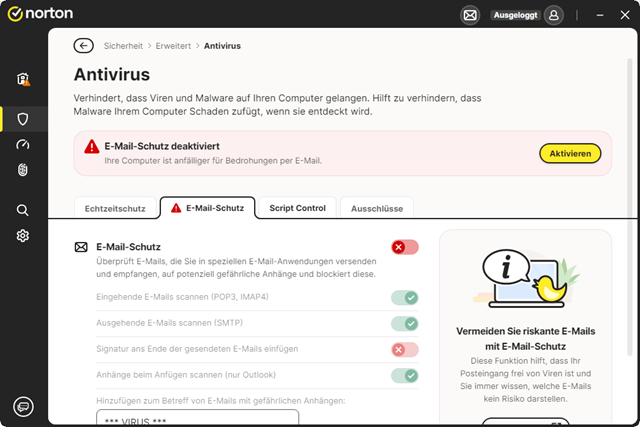Viewport: 640px width, 427px height.
Task: Toggle Signatur ans Ende einfügen switch
Action: 405,349
